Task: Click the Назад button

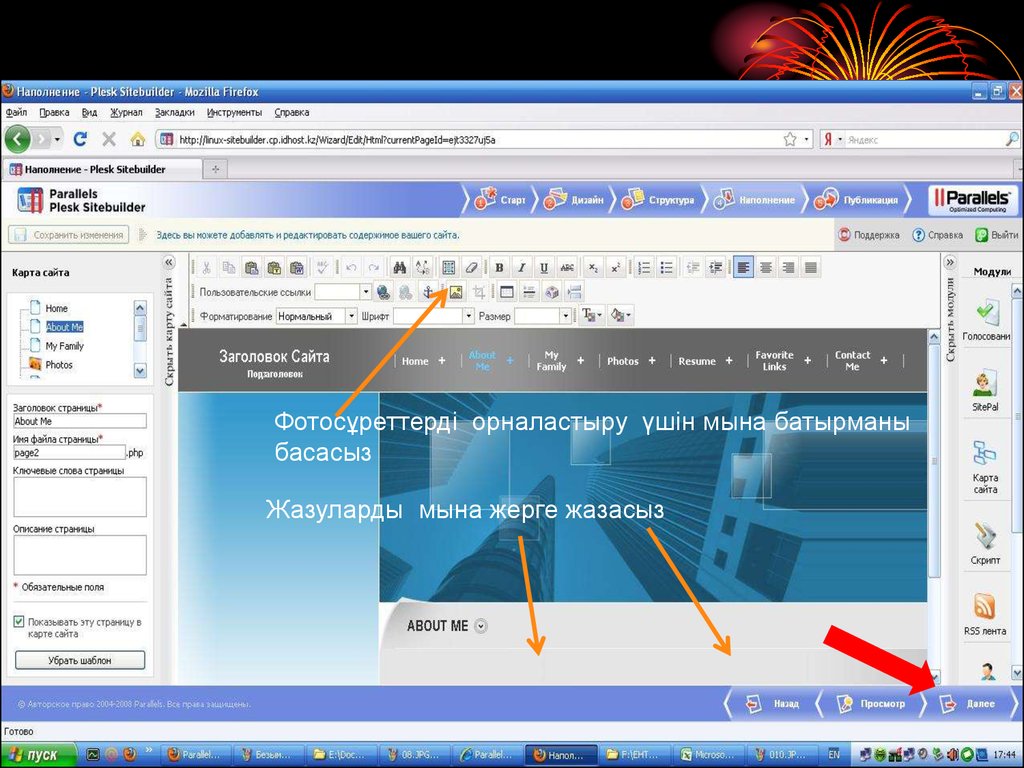Action: click(x=773, y=704)
